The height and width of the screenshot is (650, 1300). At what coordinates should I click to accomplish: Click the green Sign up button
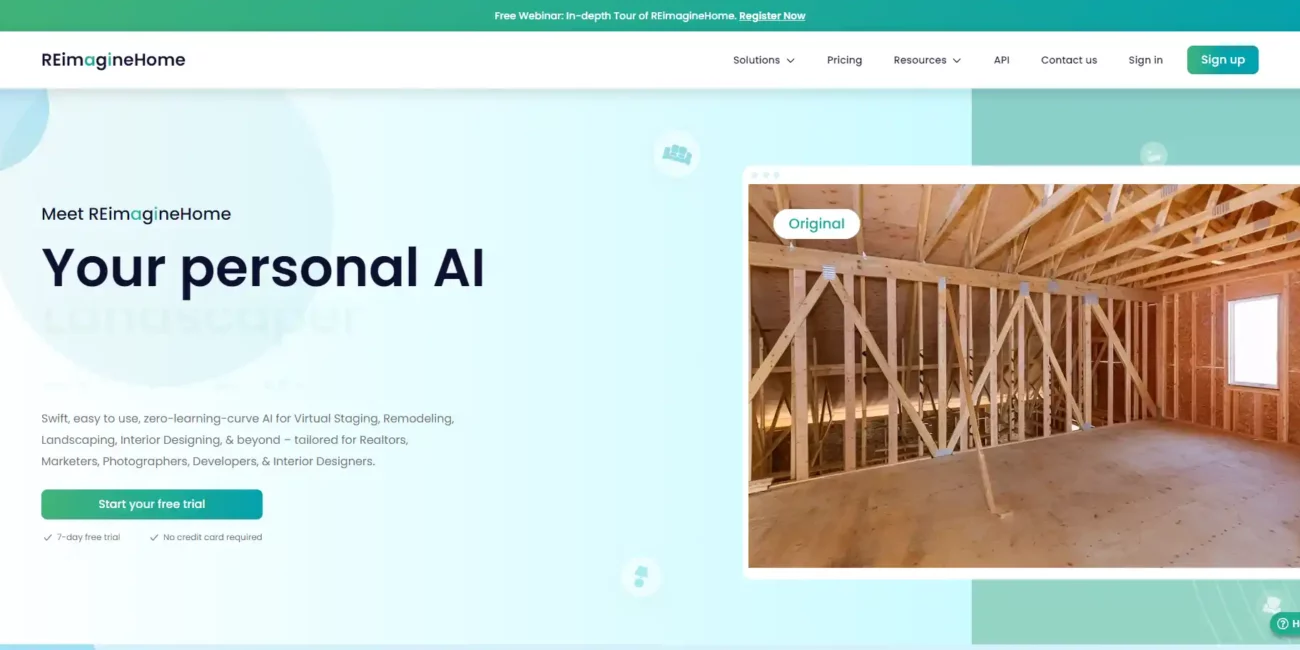pos(1222,60)
